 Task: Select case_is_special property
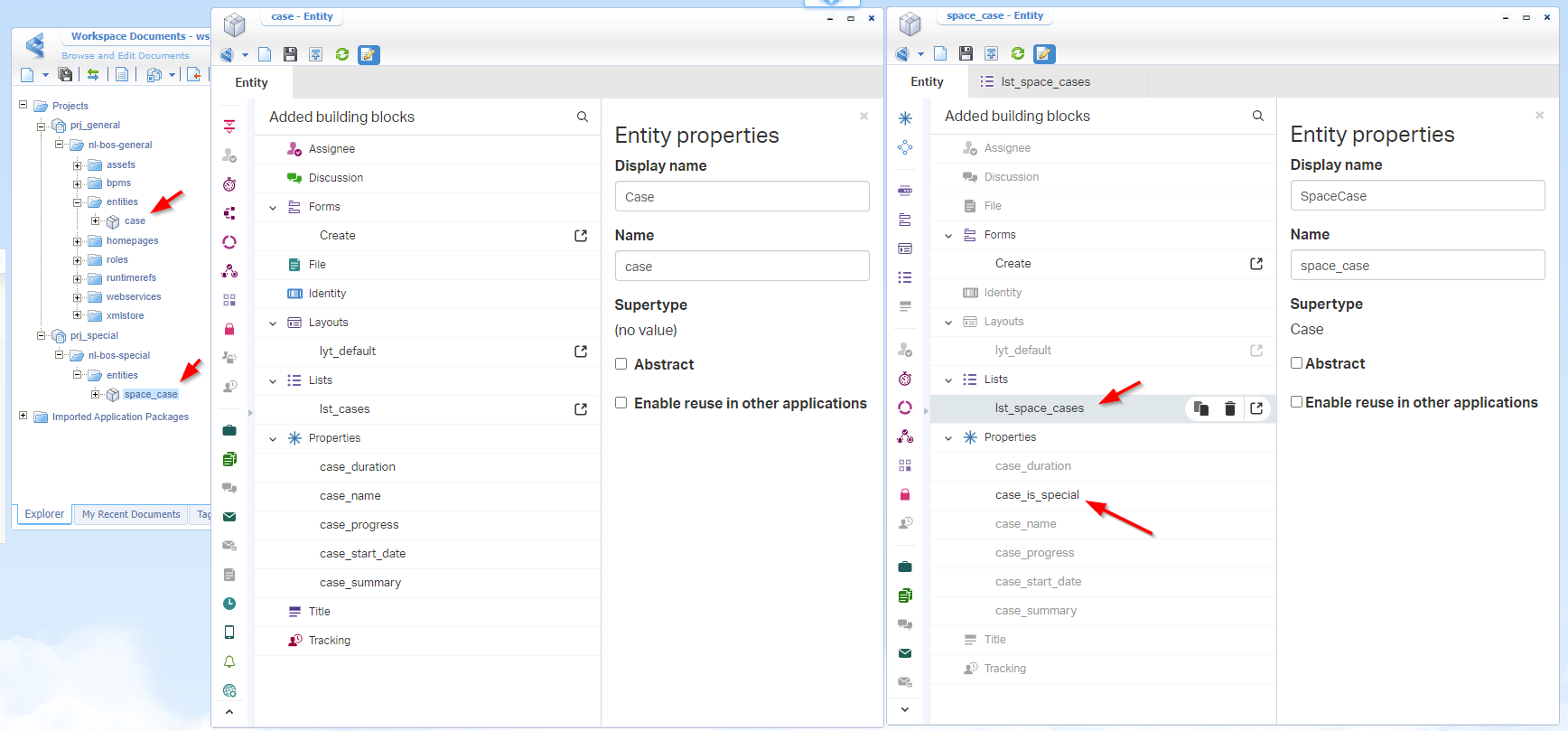[1037, 495]
